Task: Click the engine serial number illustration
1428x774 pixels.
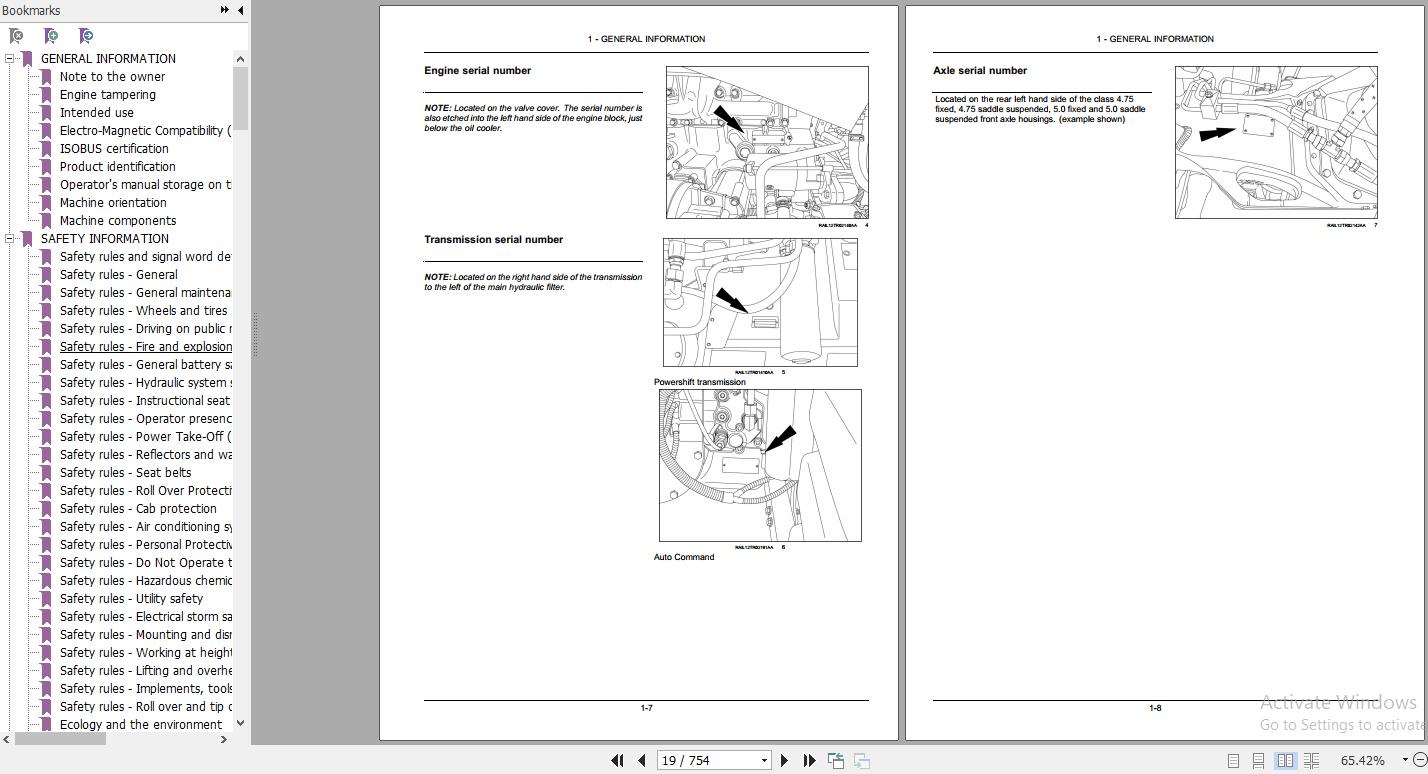Action: (767, 142)
